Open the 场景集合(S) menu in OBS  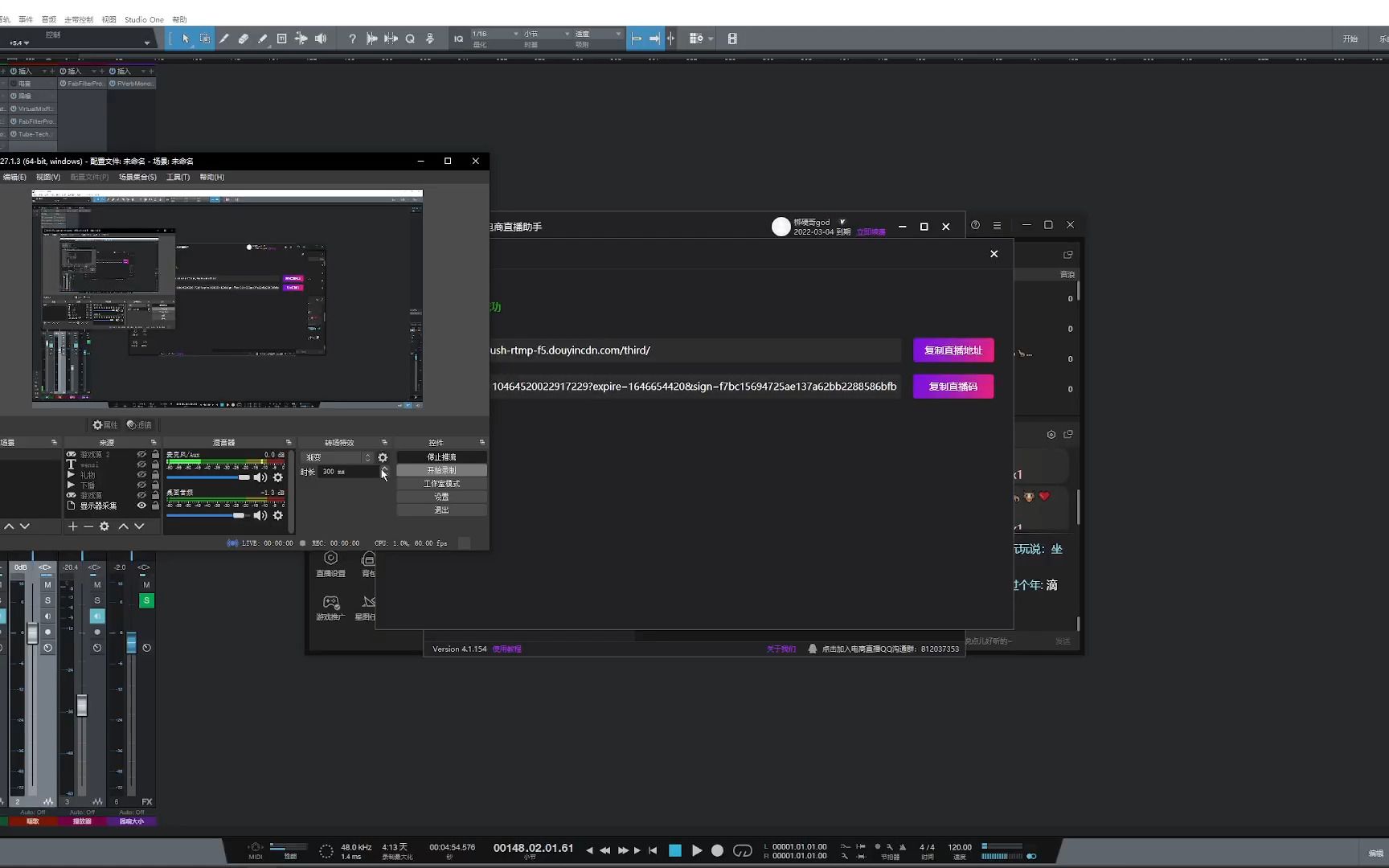click(x=137, y=177)
